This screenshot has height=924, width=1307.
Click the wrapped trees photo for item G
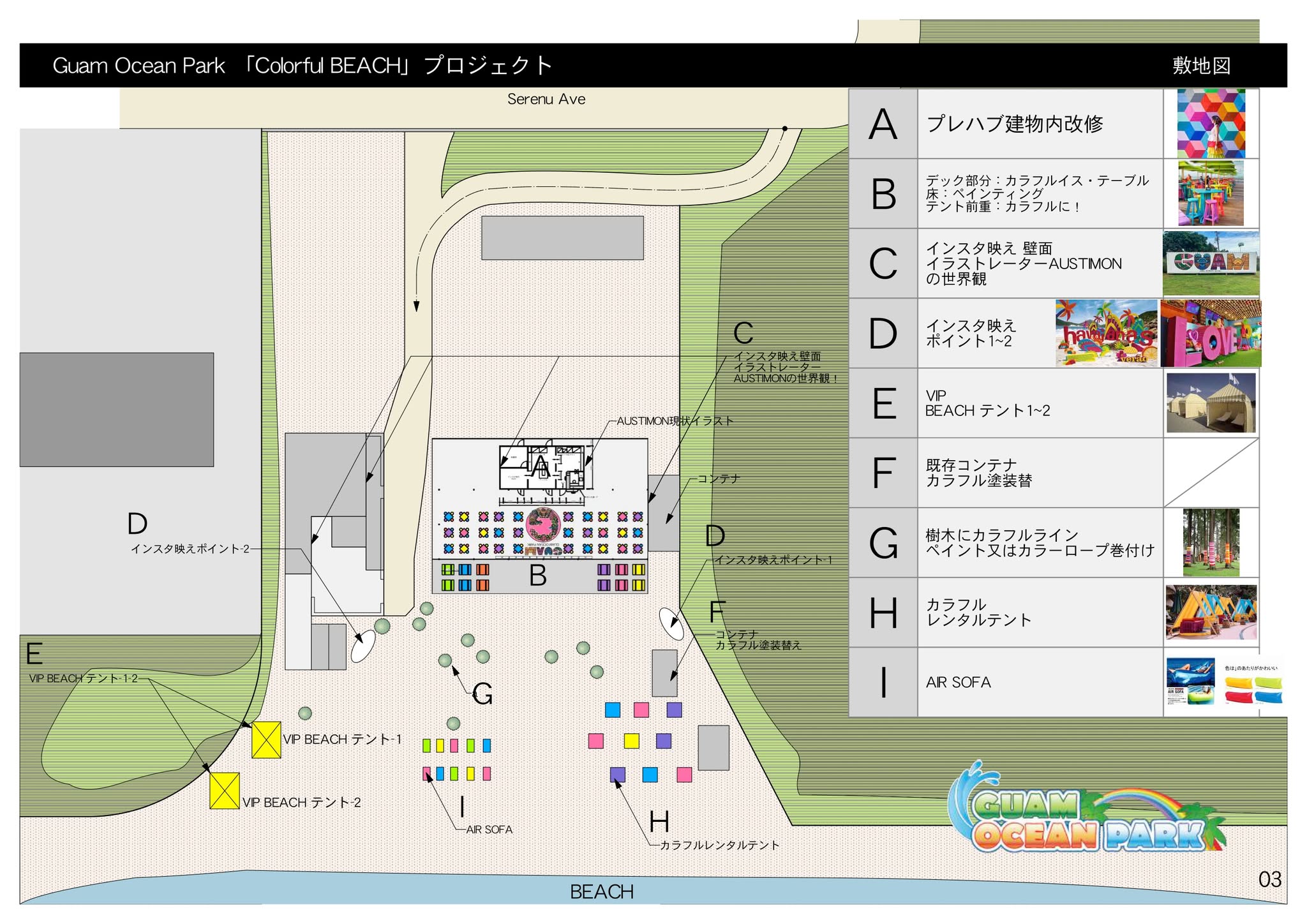click(x=1211, y=542)
